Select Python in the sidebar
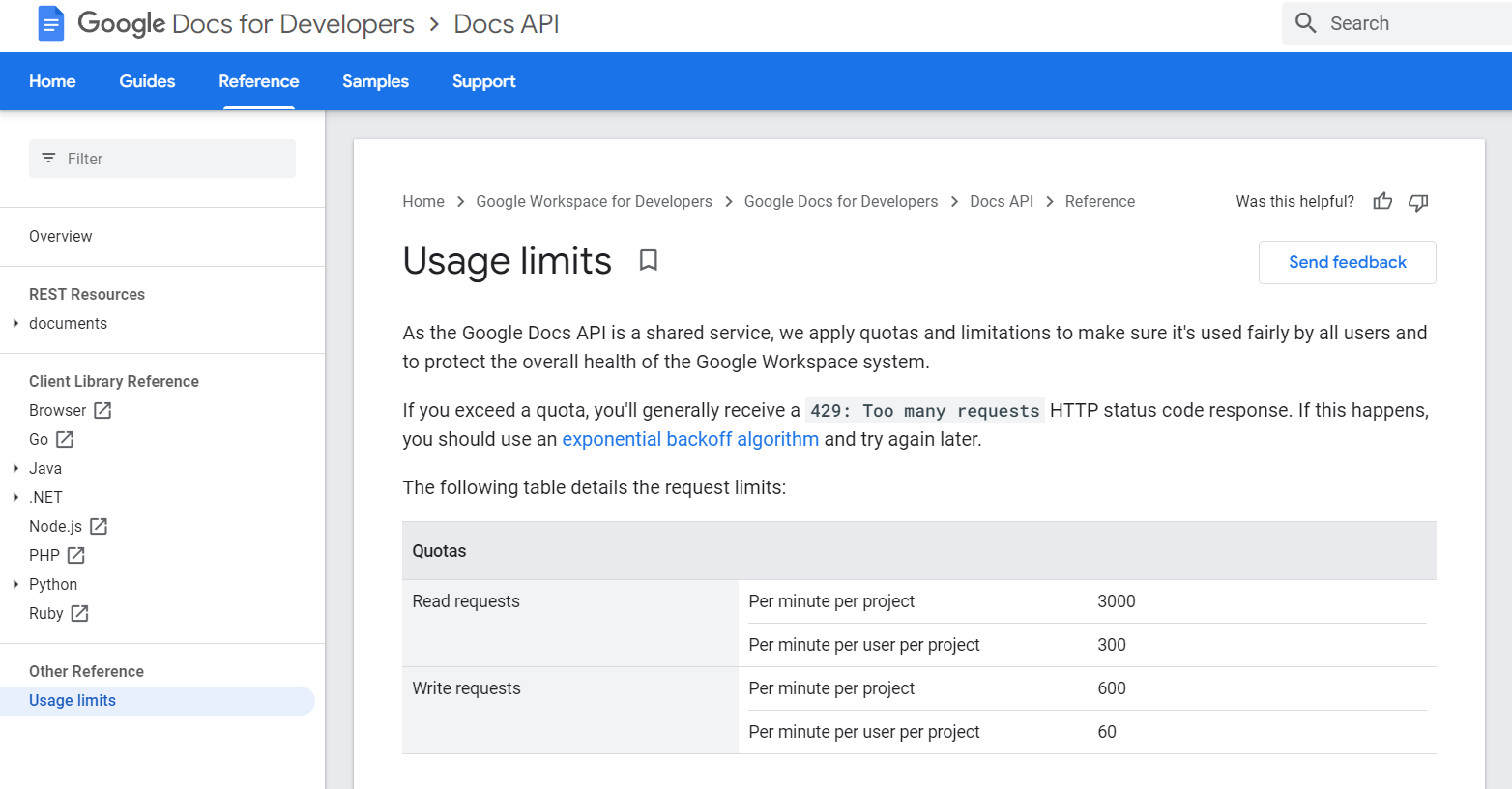The image size is (1512, 789). coord(53,584)
